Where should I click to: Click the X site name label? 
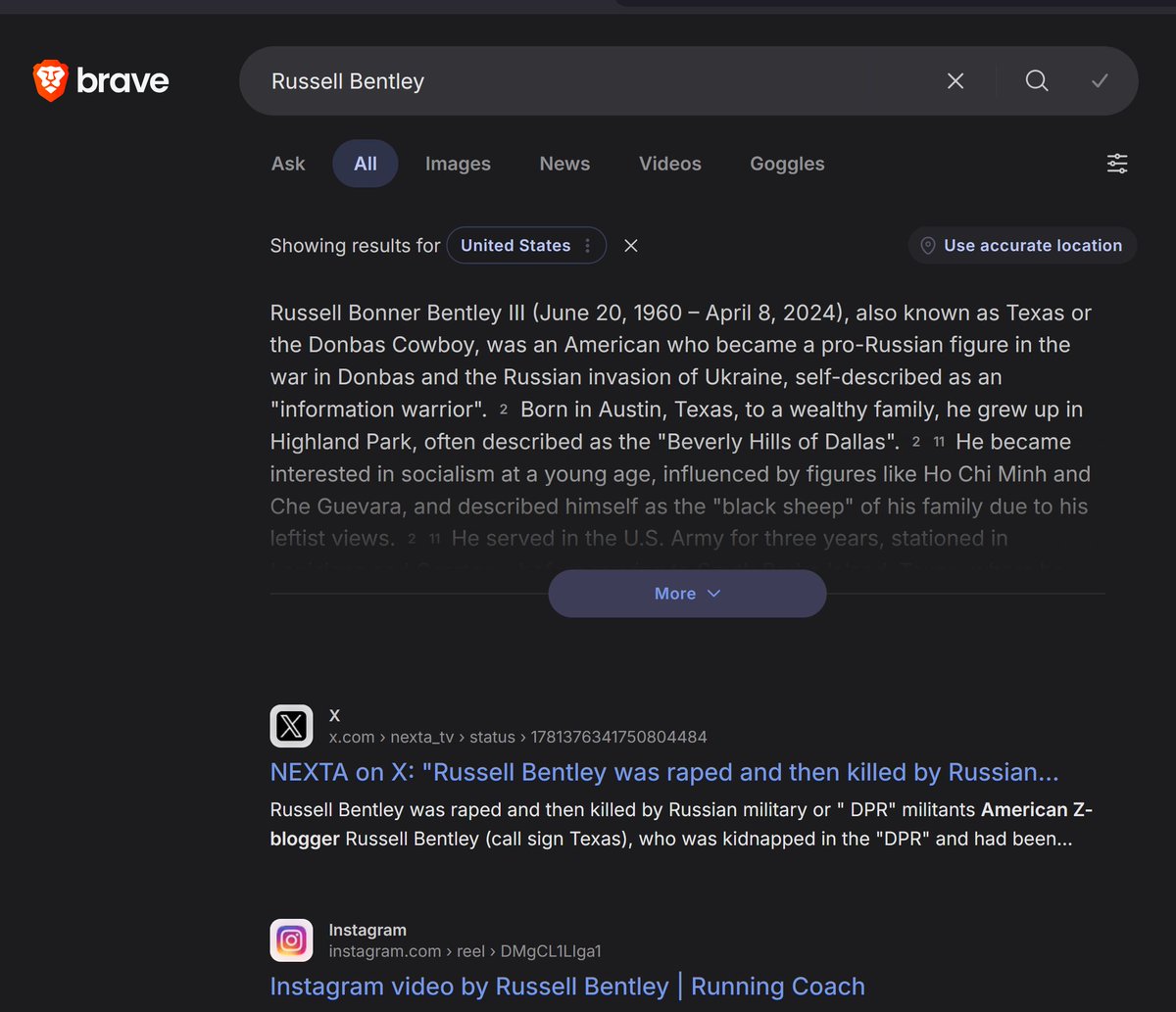tap(335, 715)
